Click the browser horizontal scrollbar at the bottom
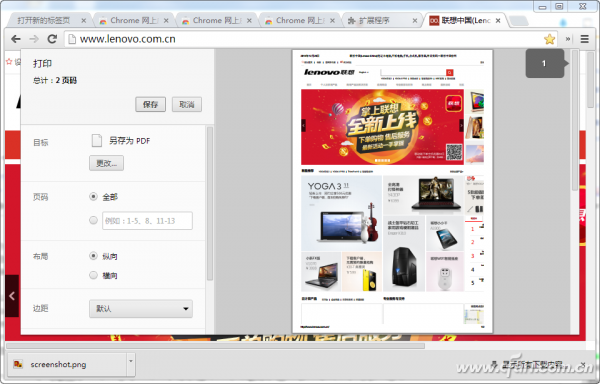Image resolution: width=600 pixels, height=384 pixels. pyautogui.click(x=216, y=346)
